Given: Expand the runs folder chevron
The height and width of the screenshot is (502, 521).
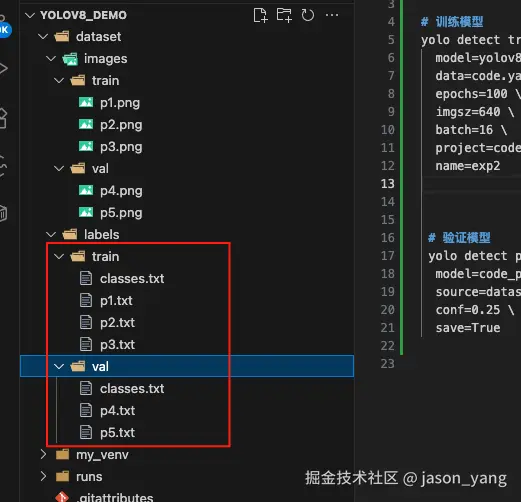Looking at the screenshot, I should [x=43, y=476].
